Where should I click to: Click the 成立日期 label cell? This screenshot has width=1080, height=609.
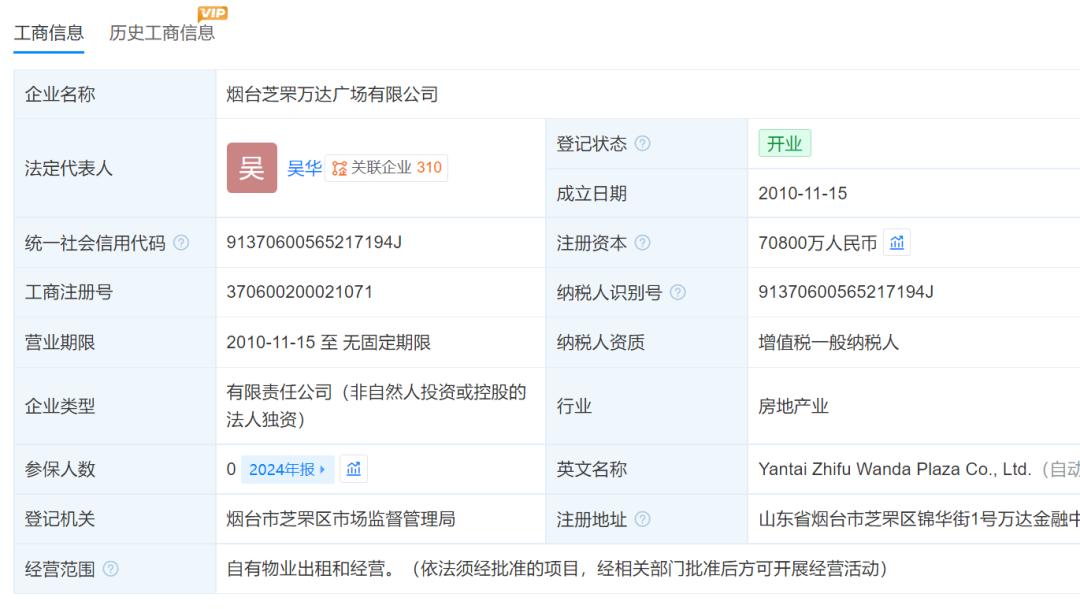pyautogui.click(x=646, y=193)
